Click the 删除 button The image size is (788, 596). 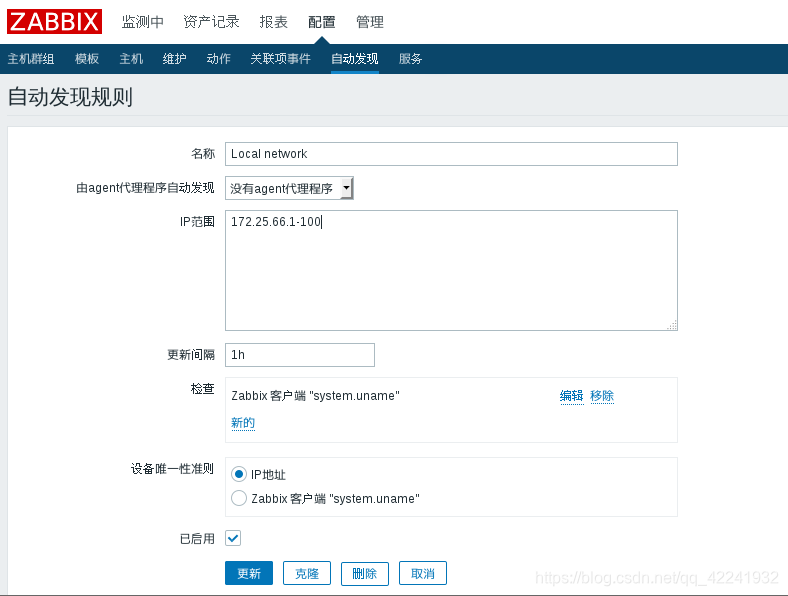(365, 573)
